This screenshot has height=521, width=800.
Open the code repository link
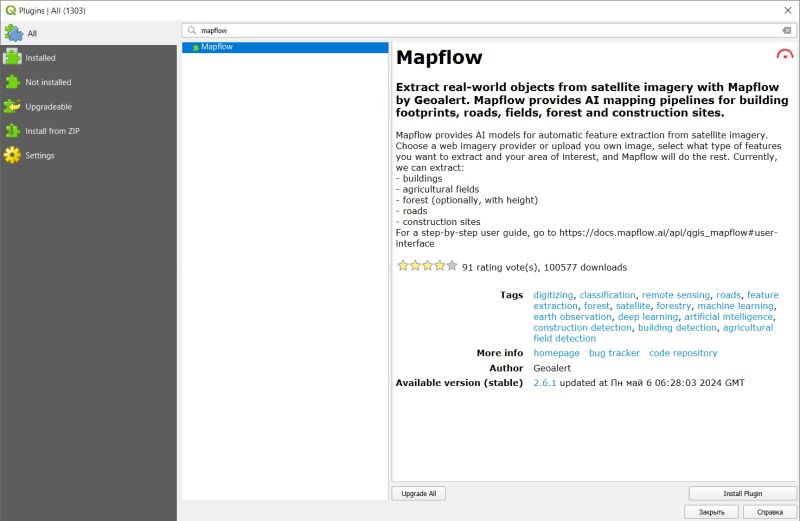tap(683, 353)
